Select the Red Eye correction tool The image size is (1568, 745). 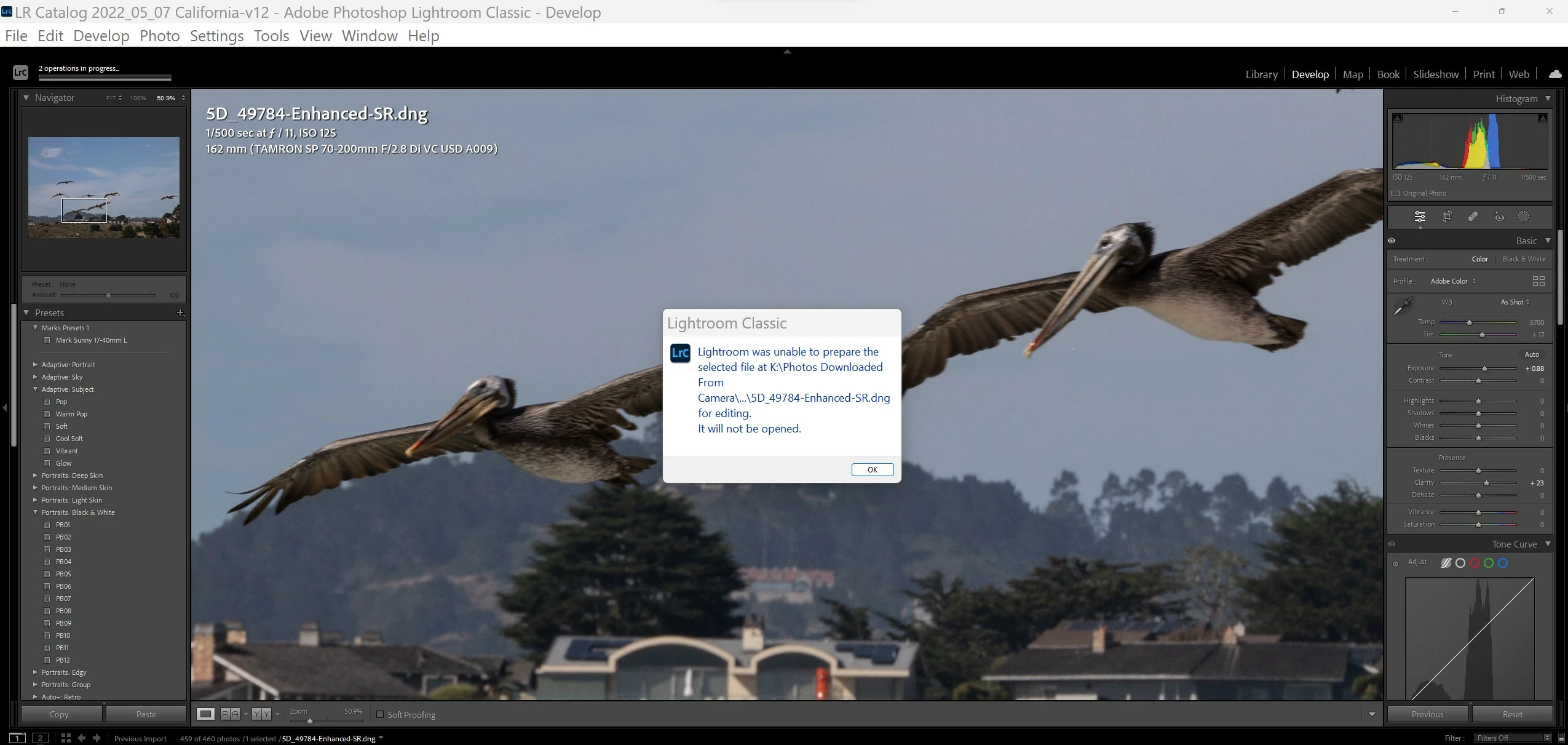click(1499, 217)
